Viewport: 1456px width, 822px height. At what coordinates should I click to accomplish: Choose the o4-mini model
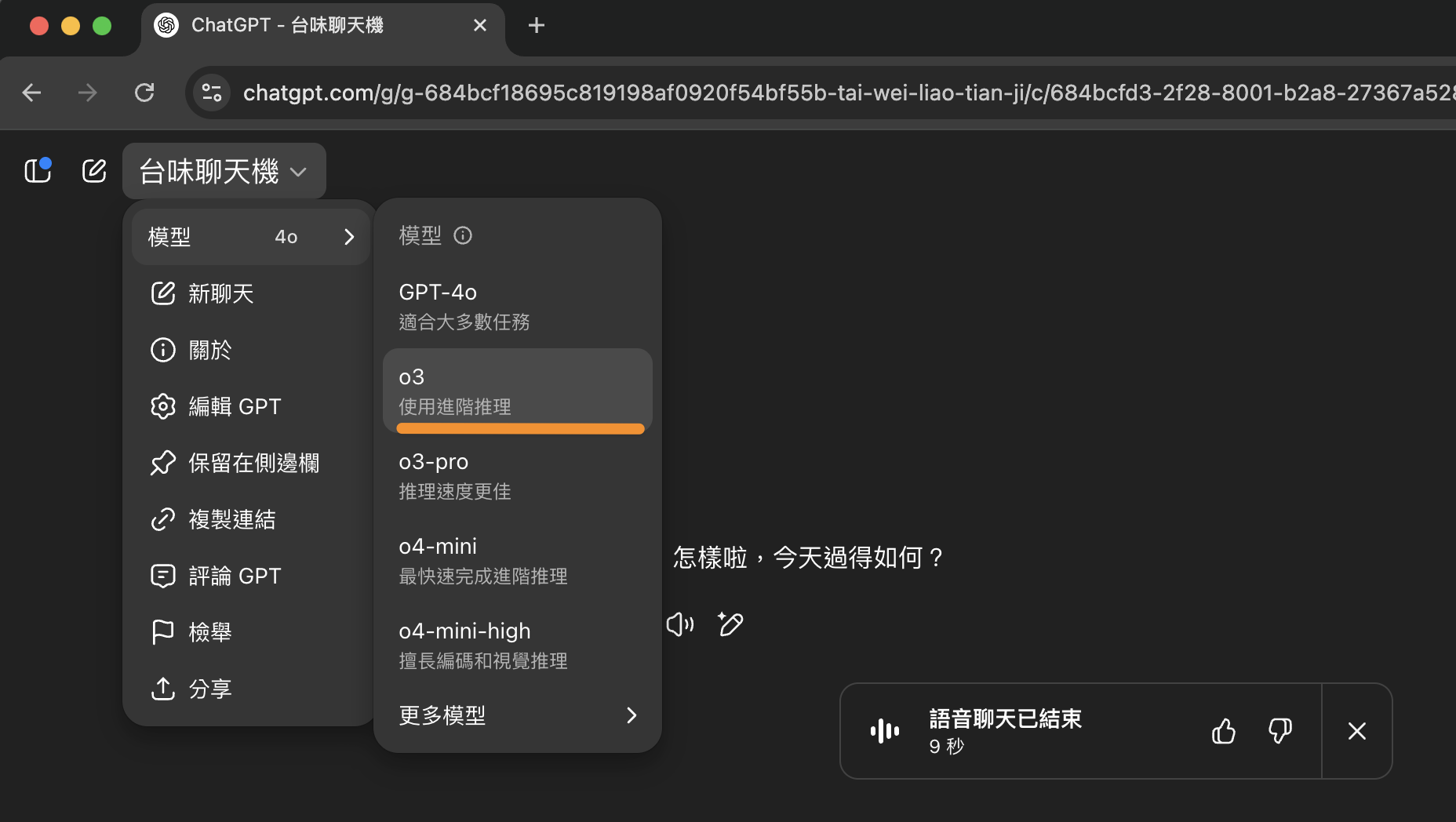click(518, 560)
